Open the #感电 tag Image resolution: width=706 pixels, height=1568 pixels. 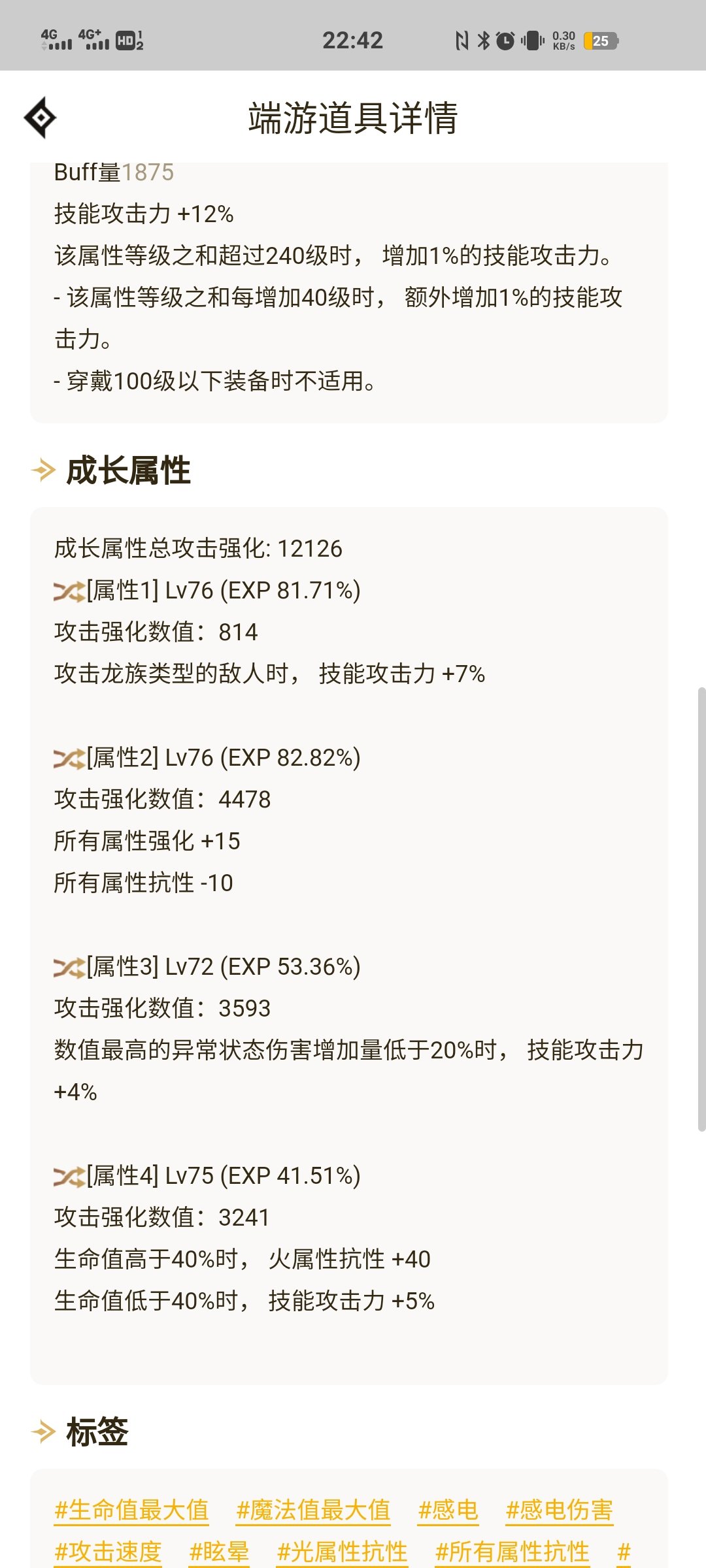click(448, 1511)
